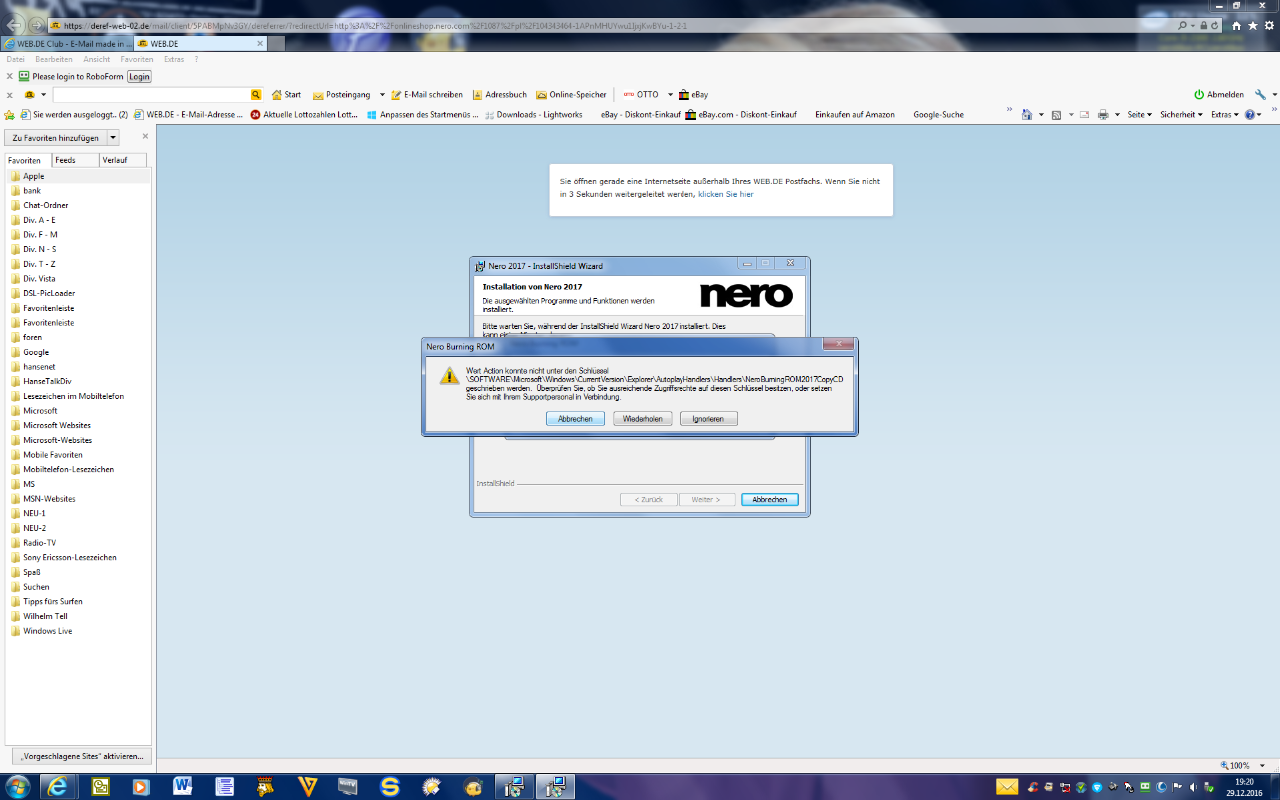Image resolution: width=1280 pixels, height=800 pixels.
Task: Open the Apple favorites folder
Action: pyautogui.click(x=34, y=176)
